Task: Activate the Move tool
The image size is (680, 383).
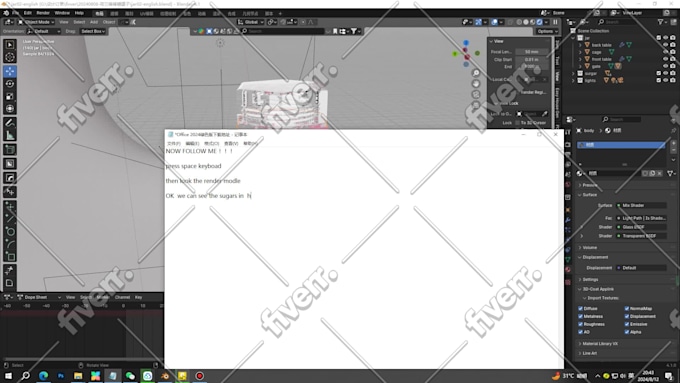Action: coord(10,71)
